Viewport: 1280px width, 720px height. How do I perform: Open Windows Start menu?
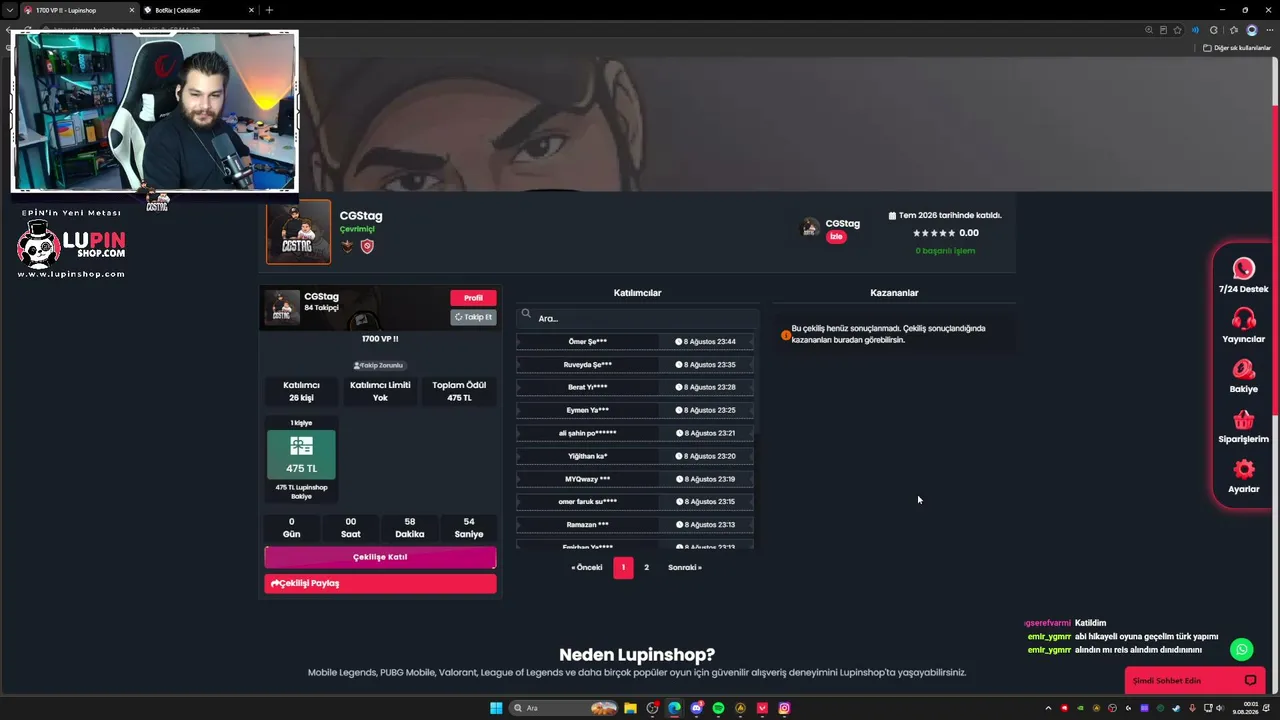pos(496,708)
